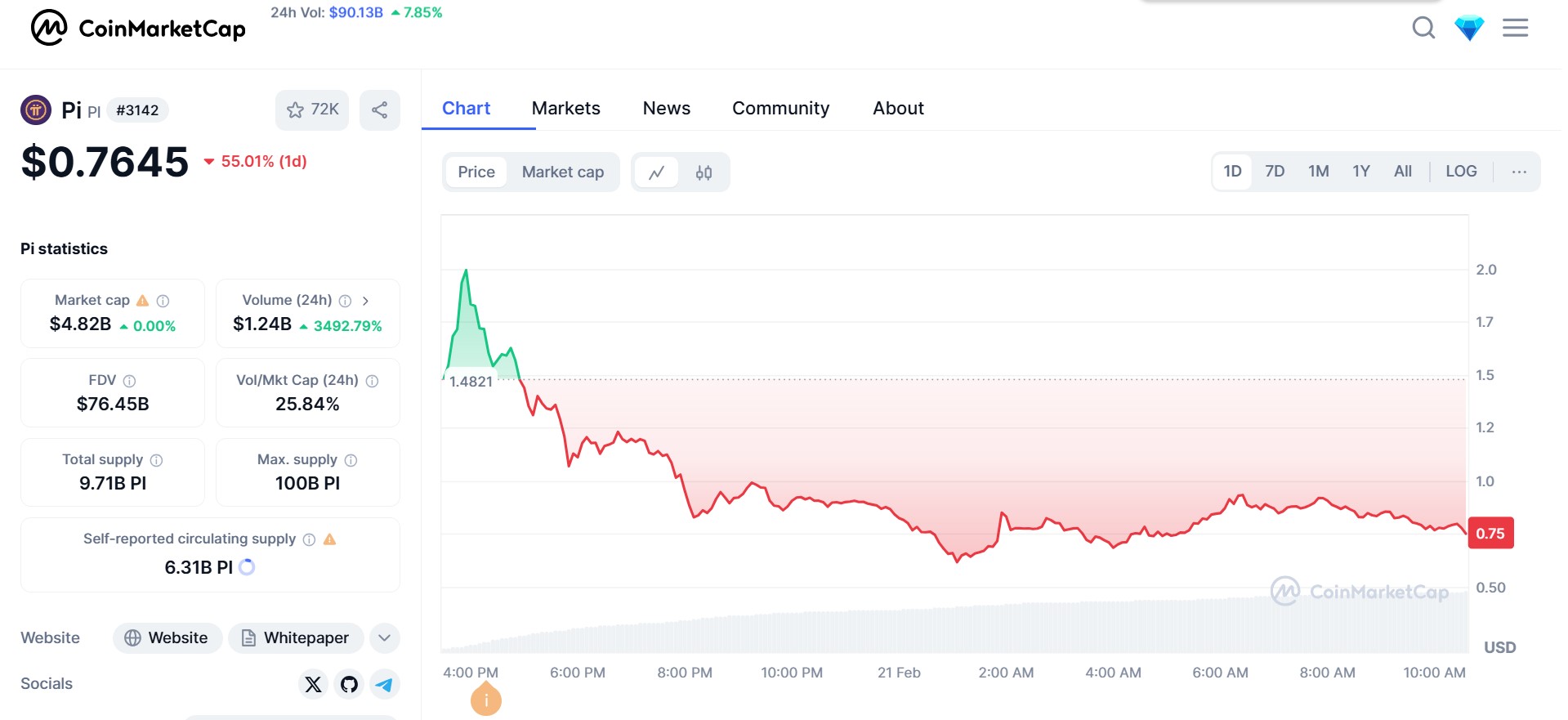The image size is (1568, 720).
Task: Open the GitHub social link
Action: point(349,684)
